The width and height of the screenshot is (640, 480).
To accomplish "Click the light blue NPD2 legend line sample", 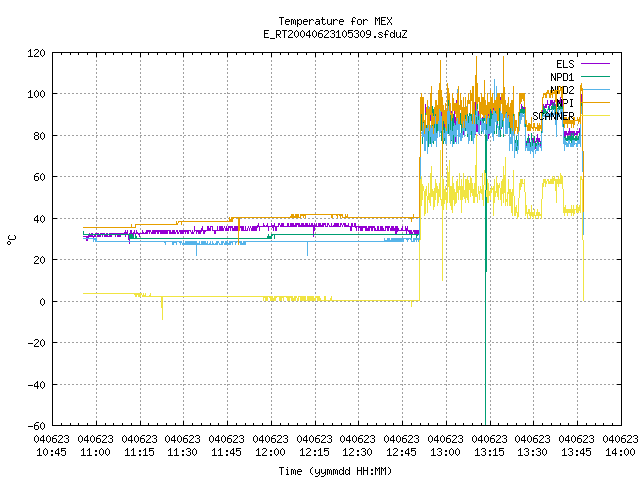I will pos(595,89).
